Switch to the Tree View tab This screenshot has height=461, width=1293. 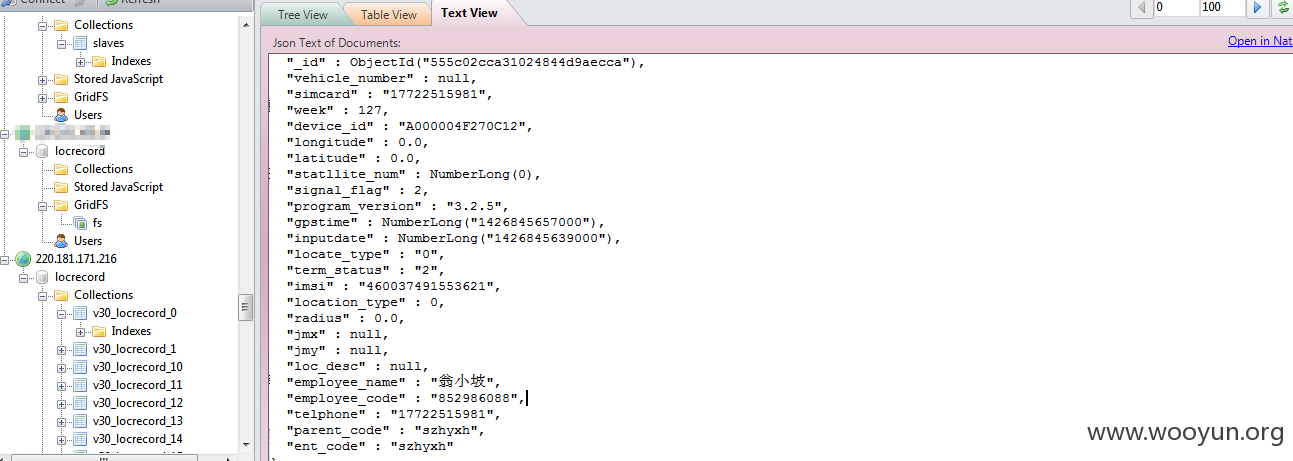point(302,14)
